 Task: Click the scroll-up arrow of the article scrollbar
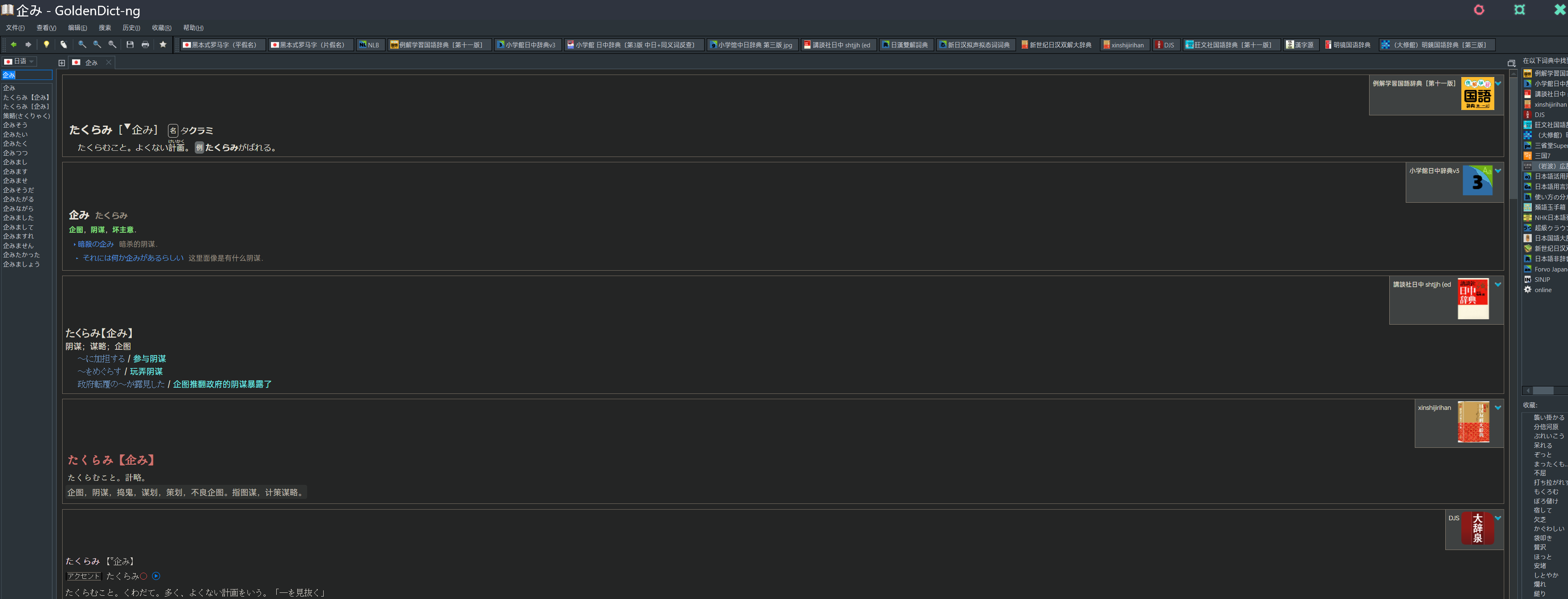(x=1513, y=73)
